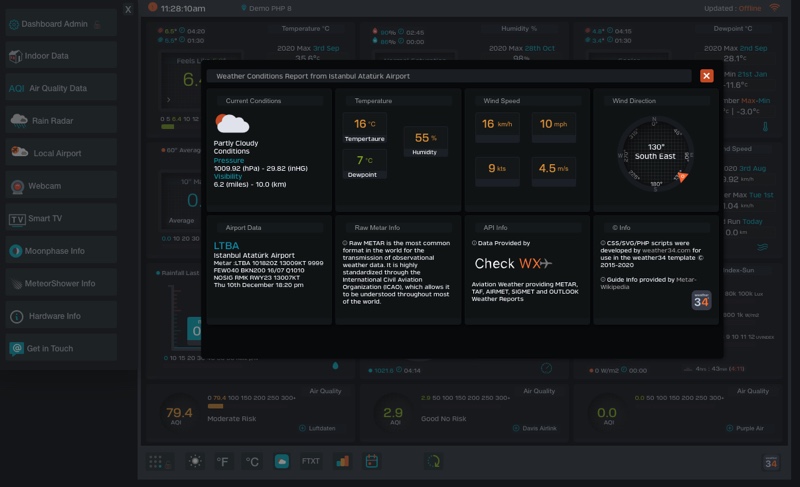The width and height of the screenshot is (800, 487).
Task: Click the wifi status icon at top right
Action: 774,8
